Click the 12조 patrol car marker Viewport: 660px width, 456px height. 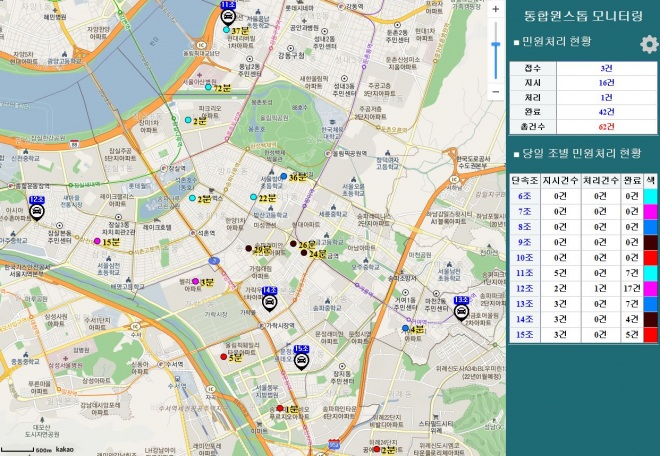click(x=37, y=211)
